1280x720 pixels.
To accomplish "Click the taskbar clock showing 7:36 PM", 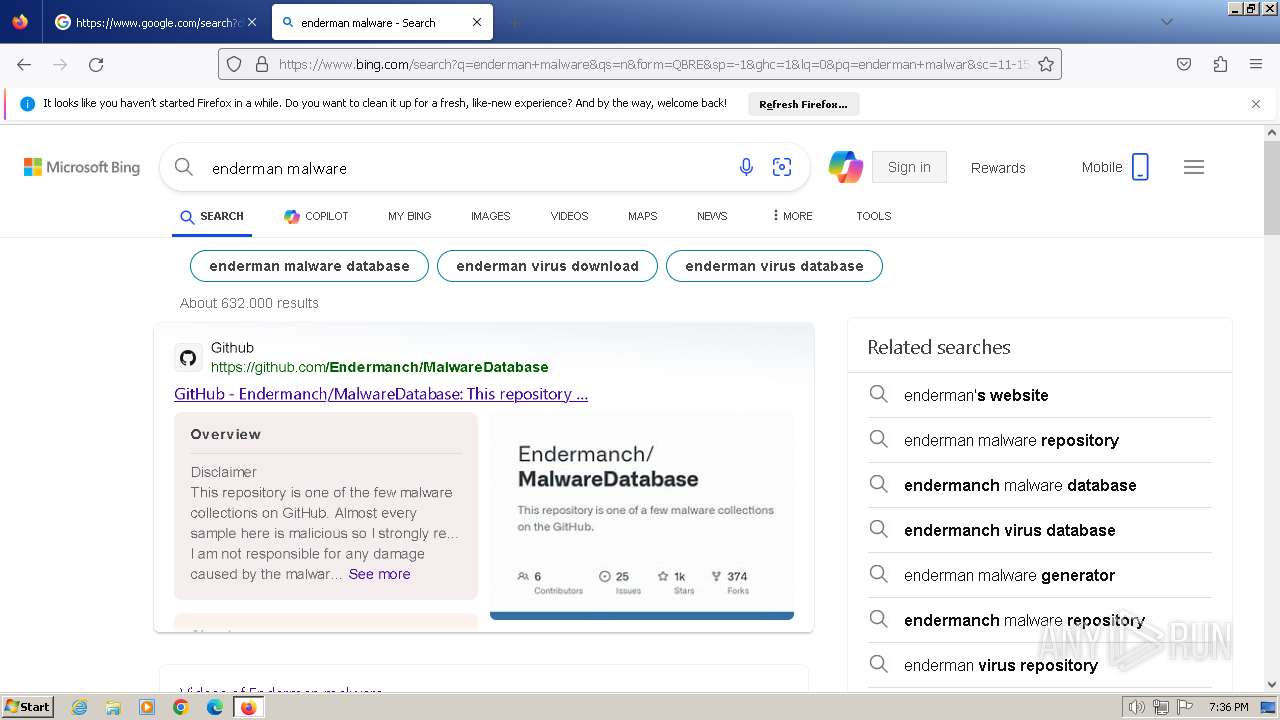I will 1228,707.
